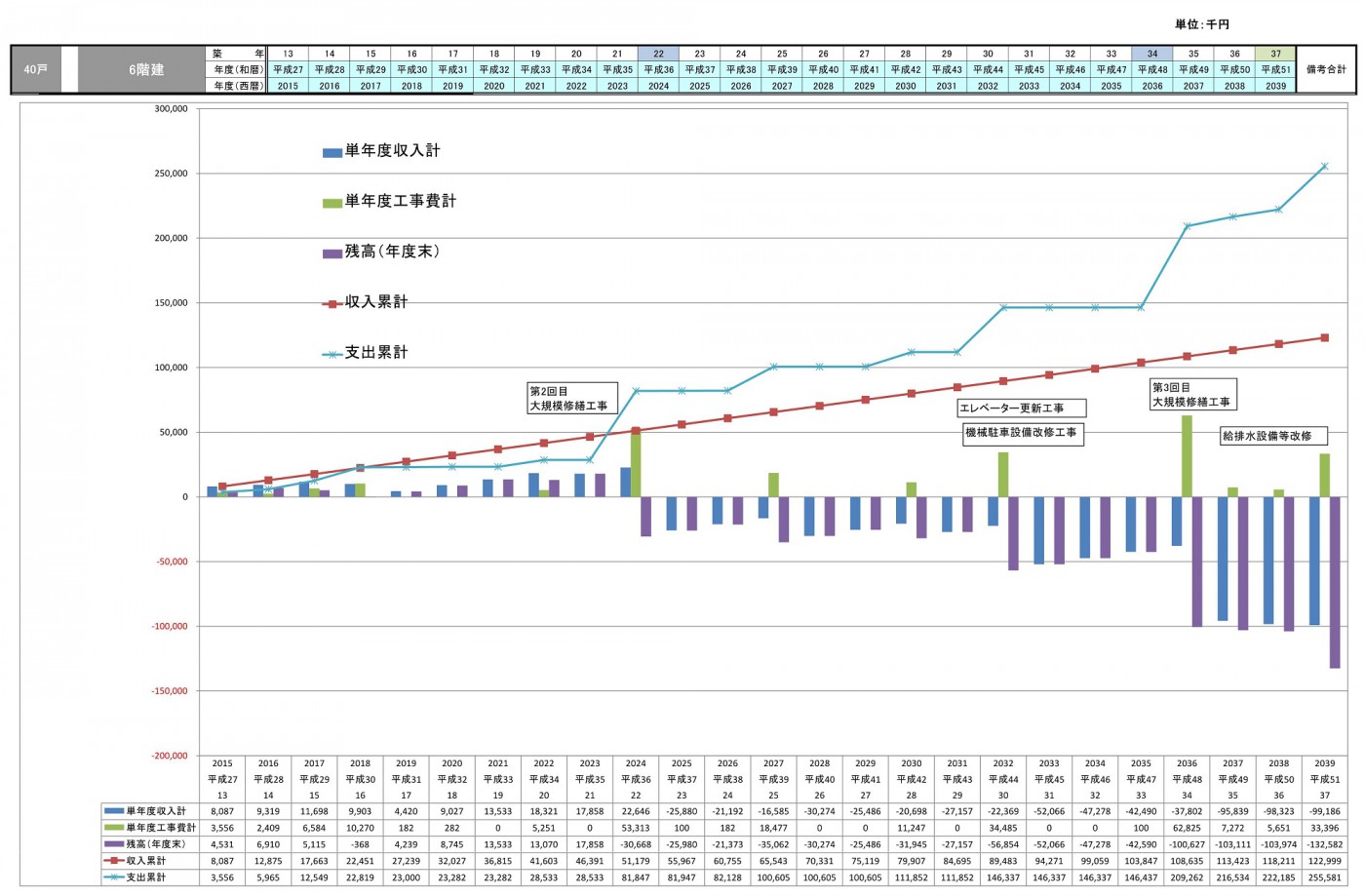The width and height of the screenshot is (1365, 896).
Task: Click the 単位:千円 unit label
Action: tap(1201, 24)
